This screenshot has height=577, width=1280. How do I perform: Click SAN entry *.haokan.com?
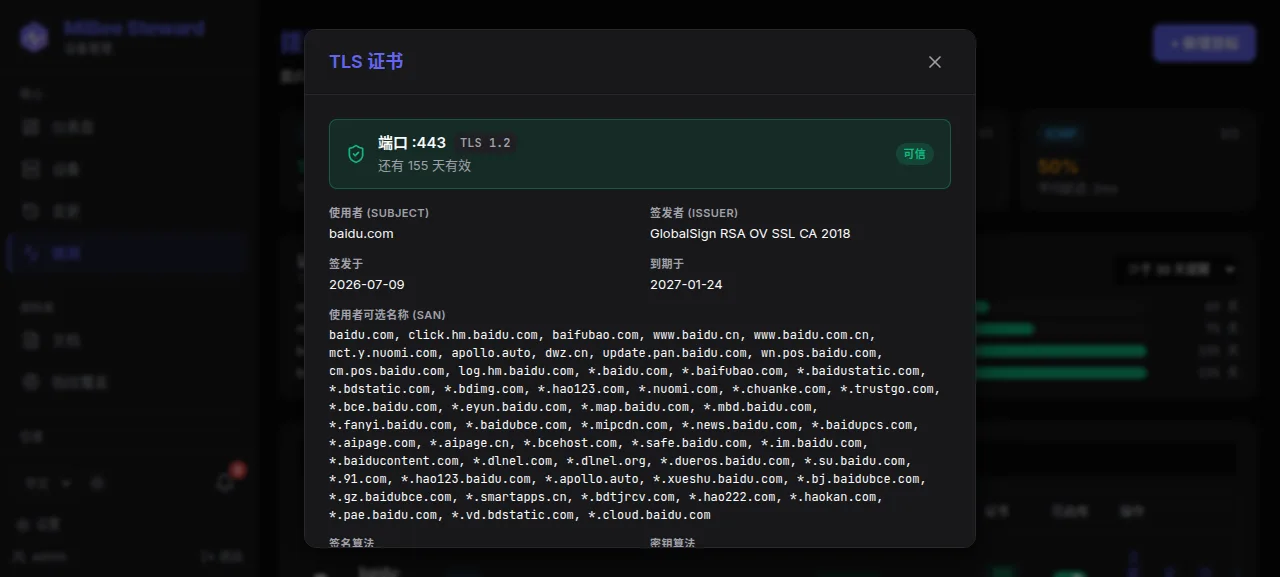[833, 497]
